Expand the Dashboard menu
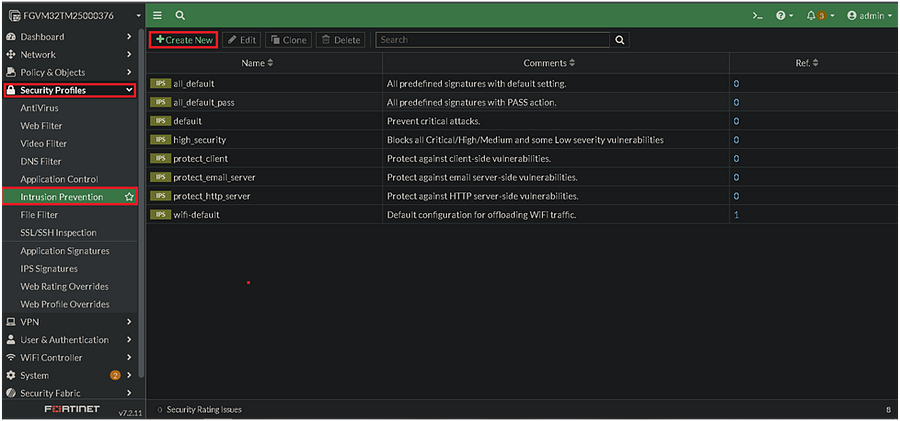The height and width of the screenshot is (421, 900). tap(69, 37)
